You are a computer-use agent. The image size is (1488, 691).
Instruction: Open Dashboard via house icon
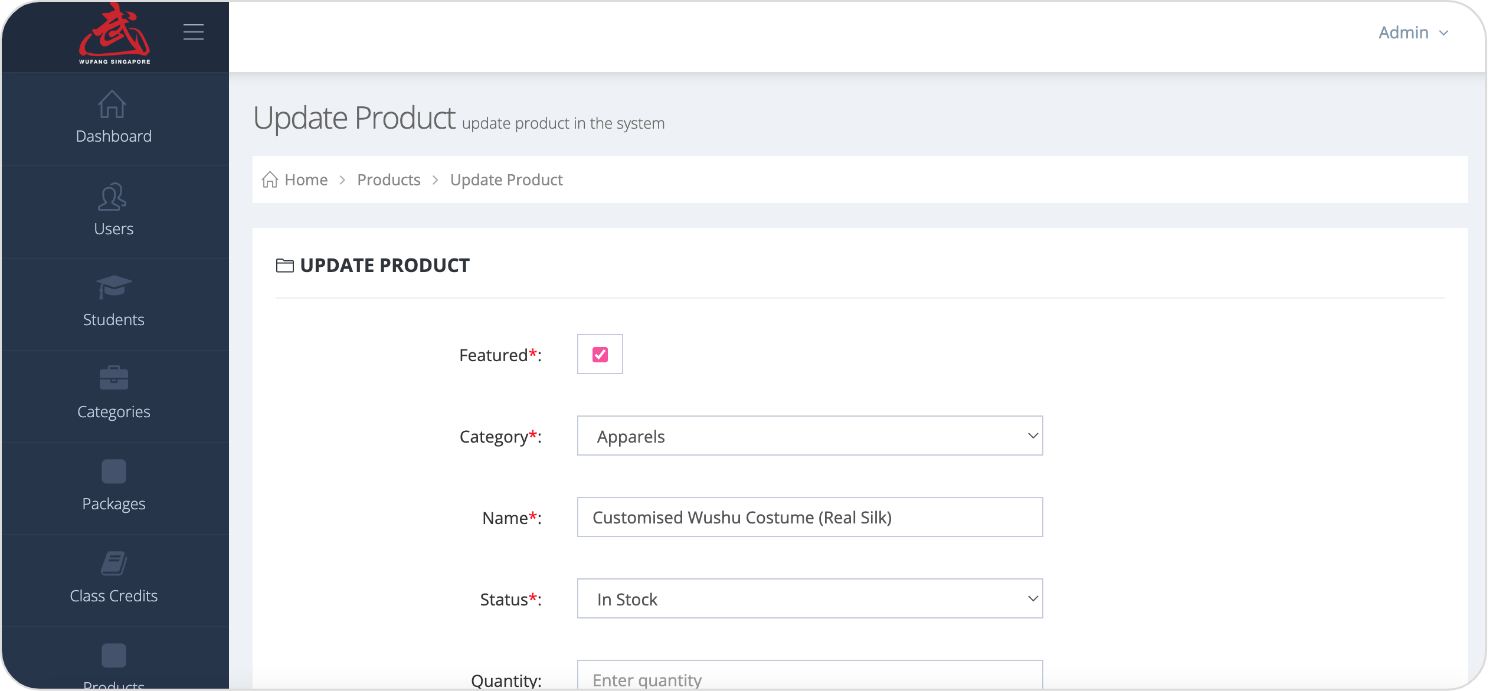tap(113, 104)
